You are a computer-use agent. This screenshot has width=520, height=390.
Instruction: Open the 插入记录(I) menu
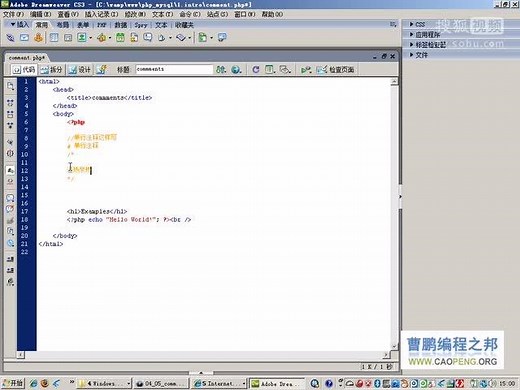[x=101, y=14]
